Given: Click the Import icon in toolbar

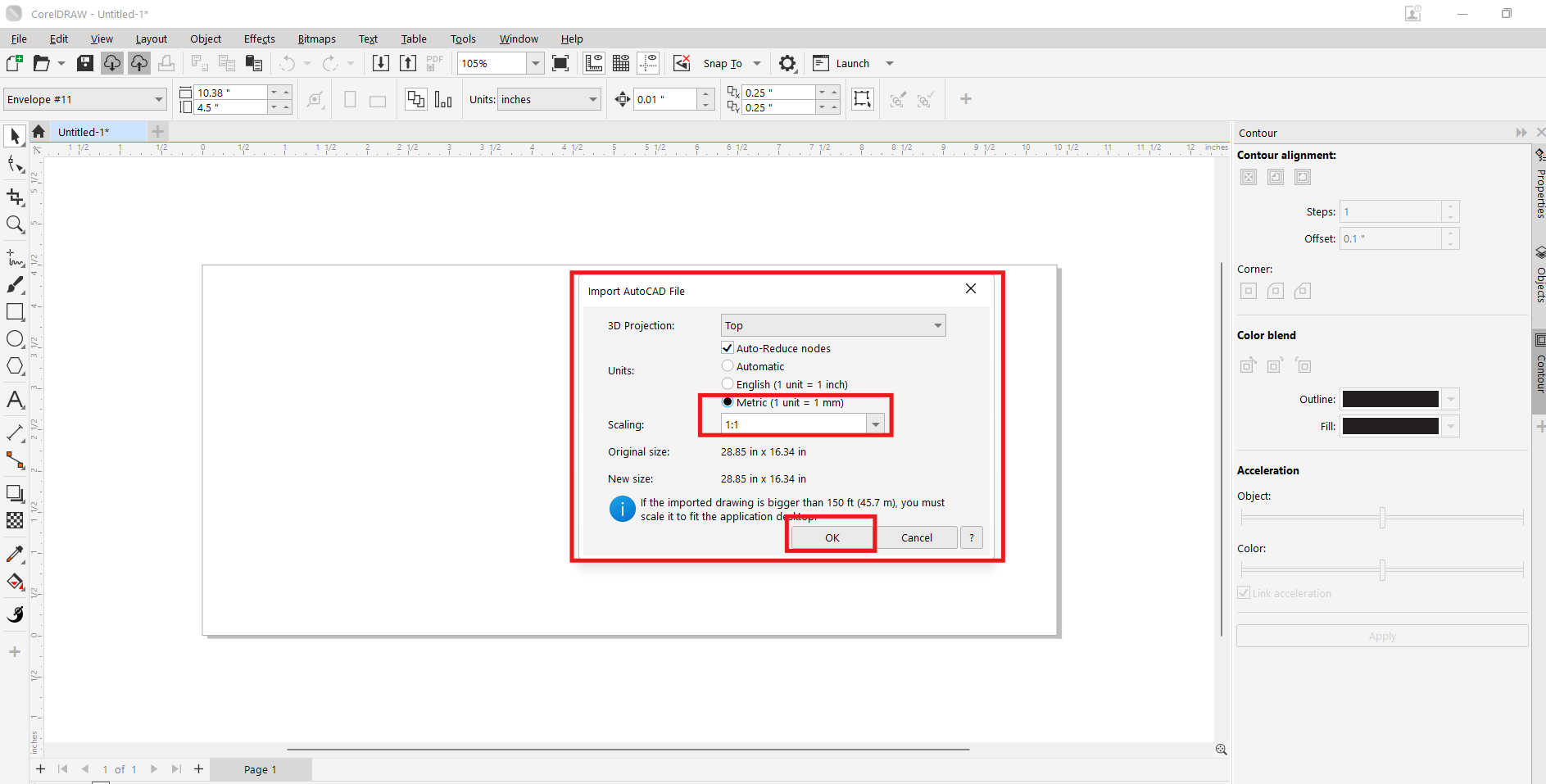Looking at the screenshot, I should [x=380, y=63].
